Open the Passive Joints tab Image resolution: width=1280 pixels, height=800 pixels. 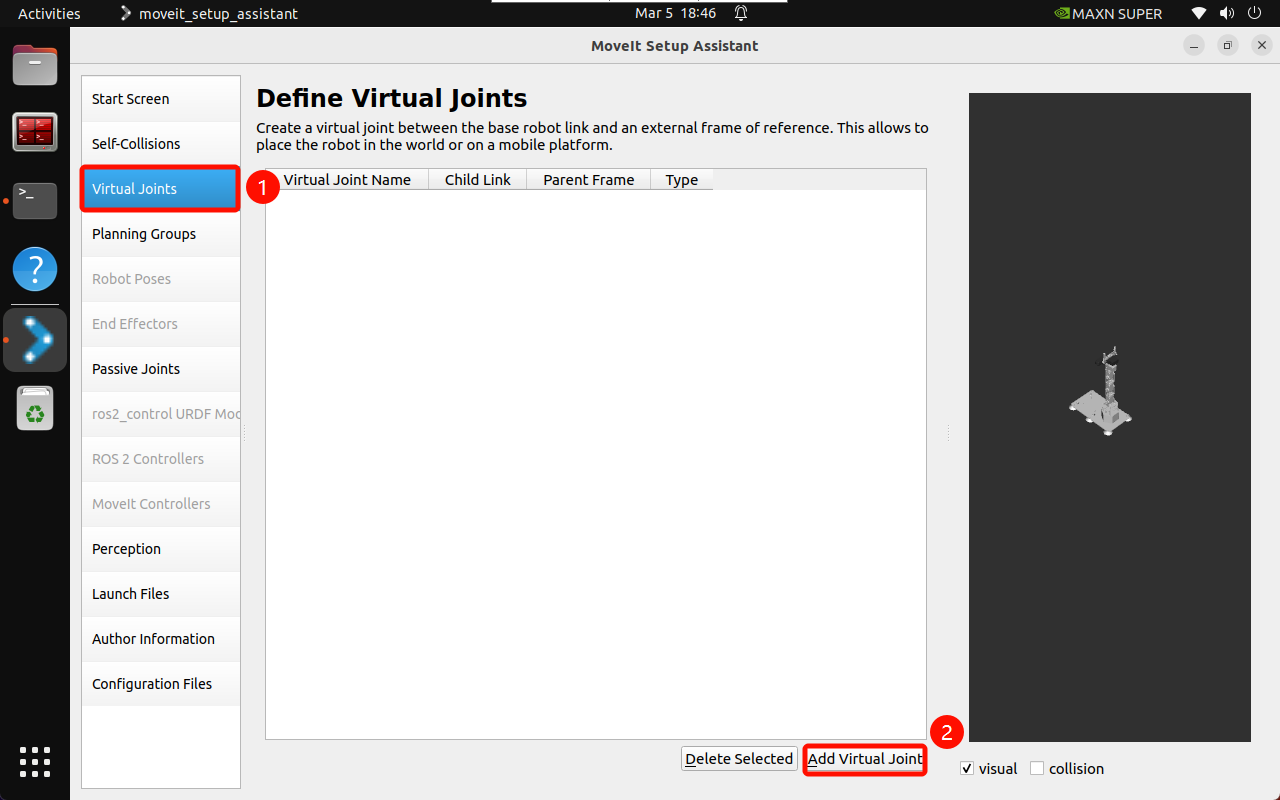161,369
